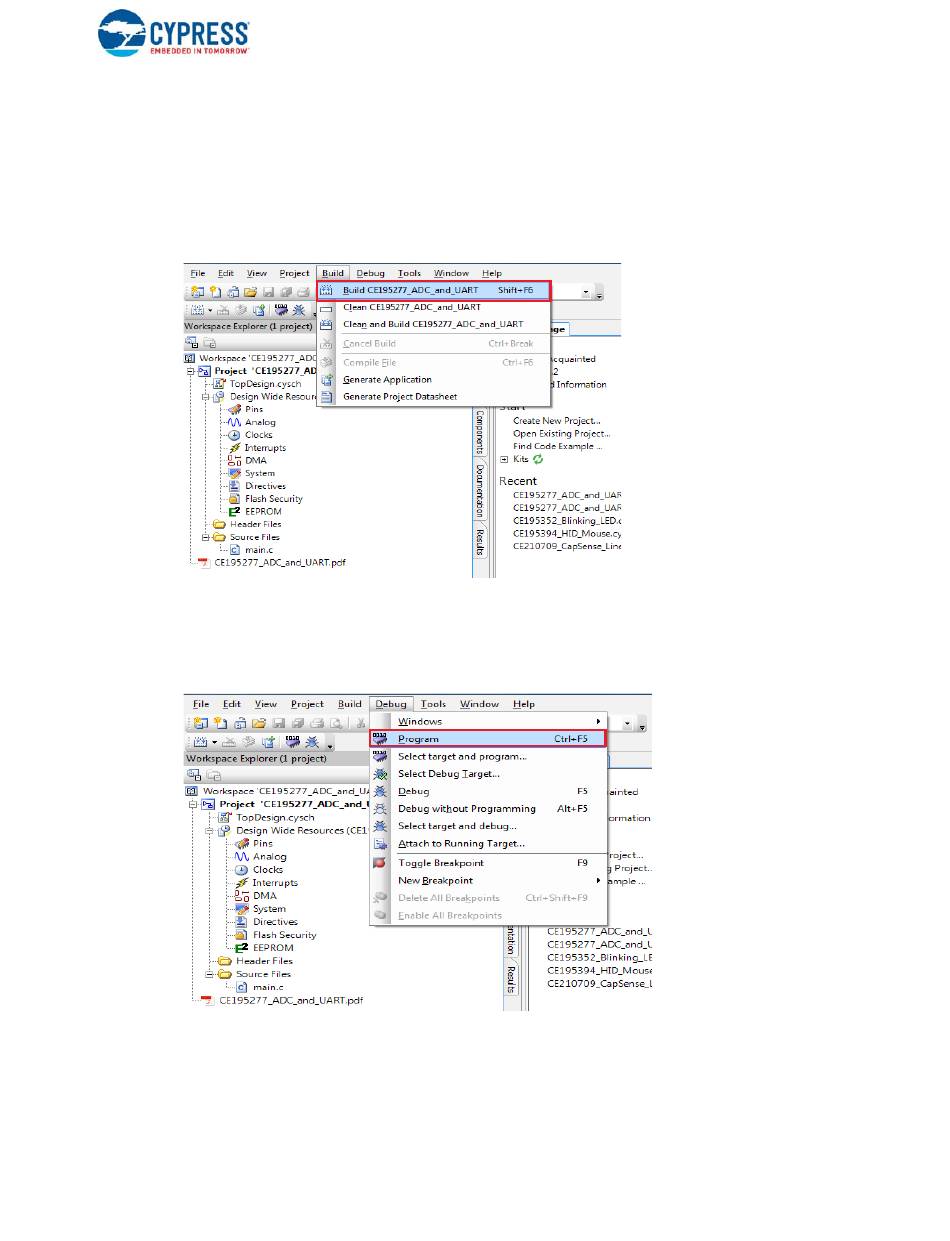Click the Select target and program chip icon
Image resolution: width=950 pixels, height=1241 pixels.
pyautogui.click(x=380, y=757)
